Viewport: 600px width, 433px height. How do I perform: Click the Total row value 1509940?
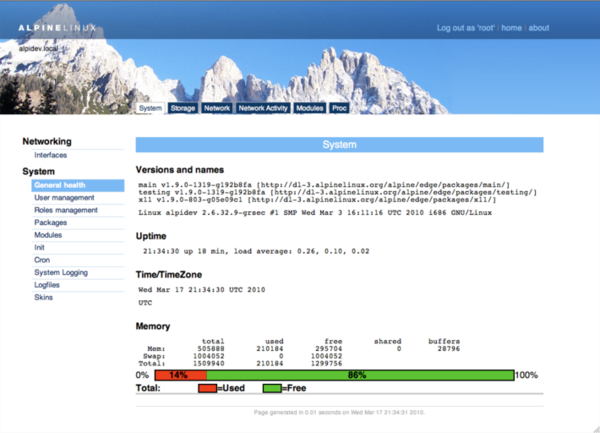209,363
